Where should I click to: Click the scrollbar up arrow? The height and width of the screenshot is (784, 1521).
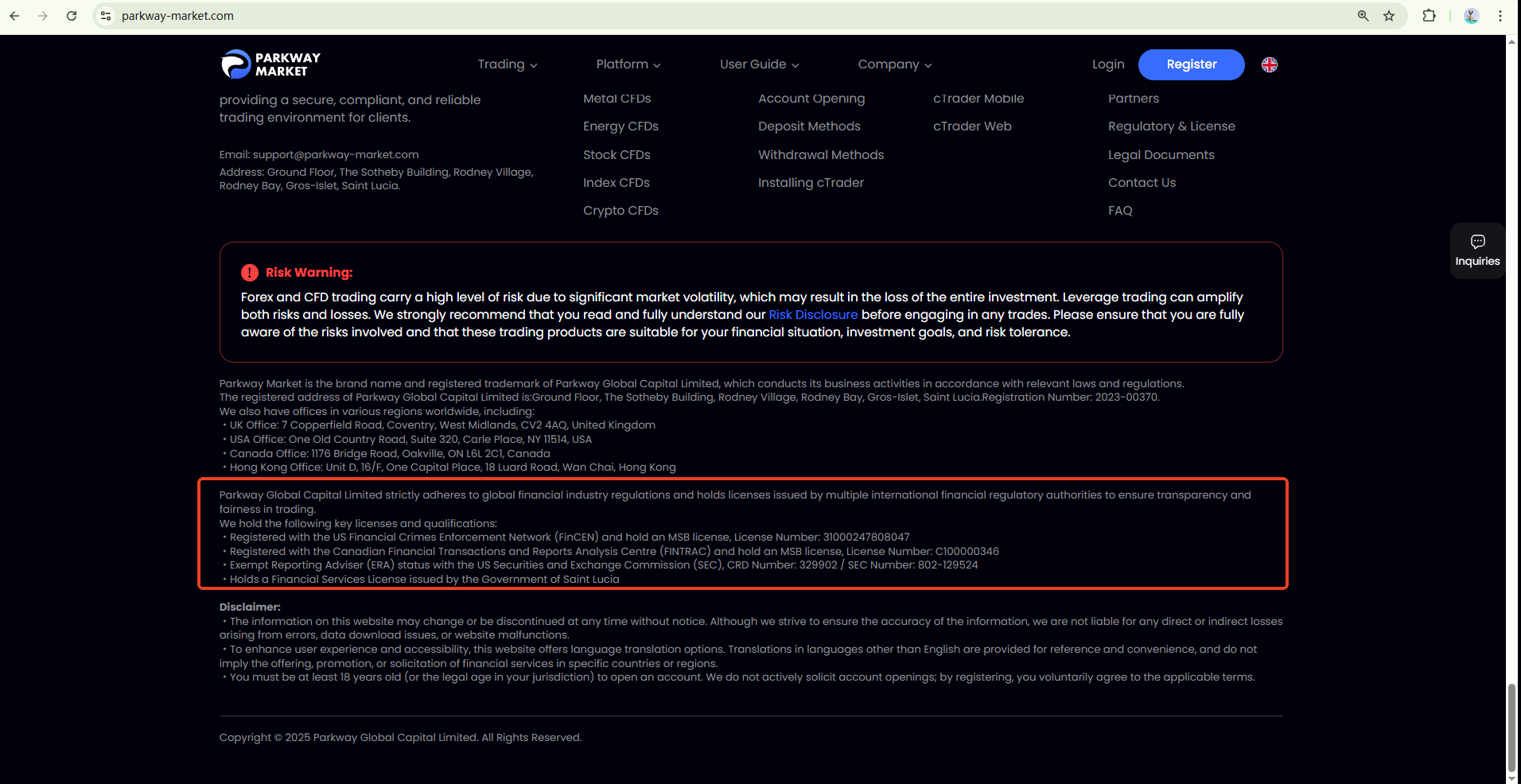pyautogui.click(x=1511, y=41)
